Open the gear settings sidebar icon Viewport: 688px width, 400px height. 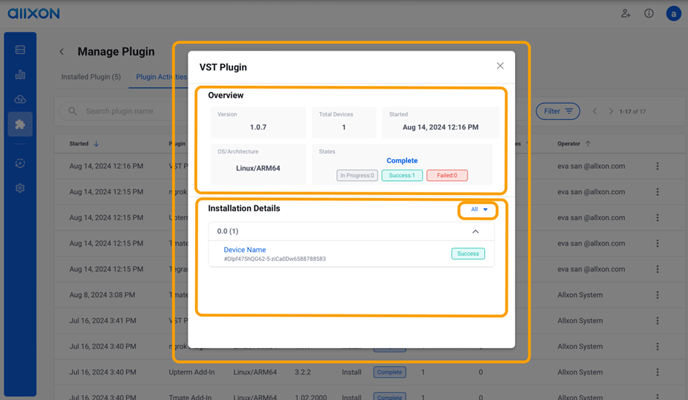(20, 188)
